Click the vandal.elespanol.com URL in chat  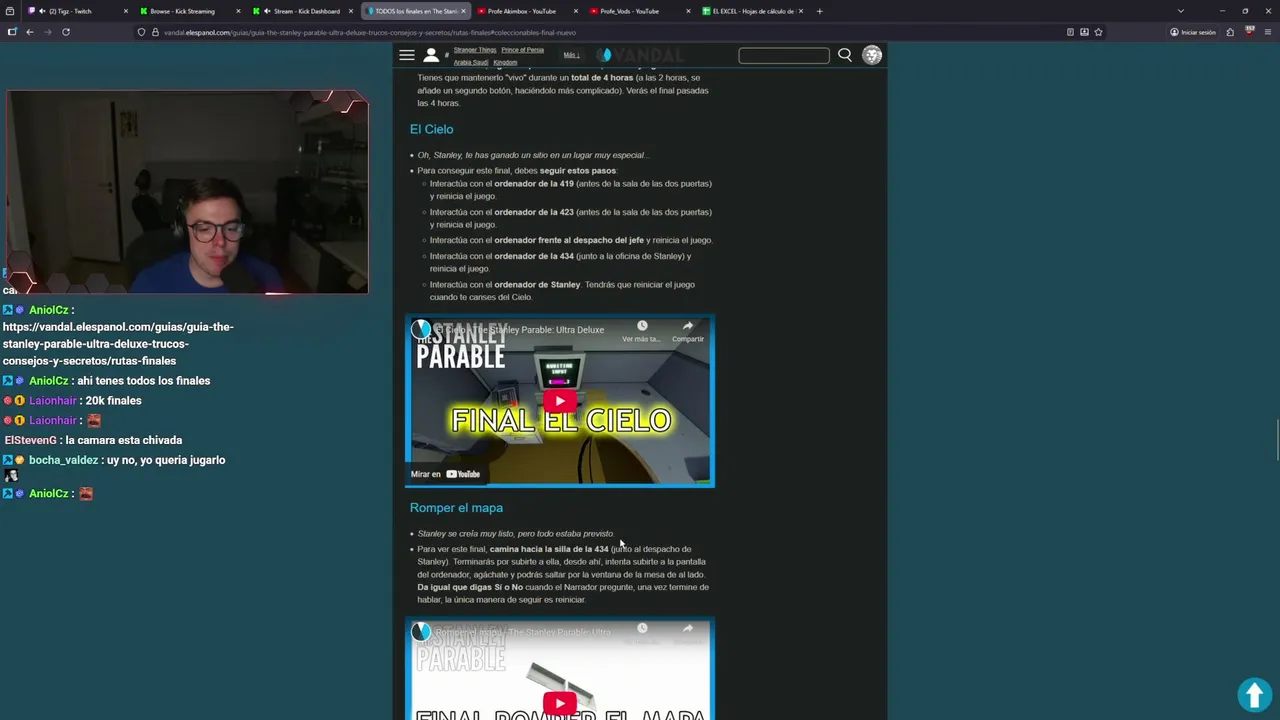118,343
